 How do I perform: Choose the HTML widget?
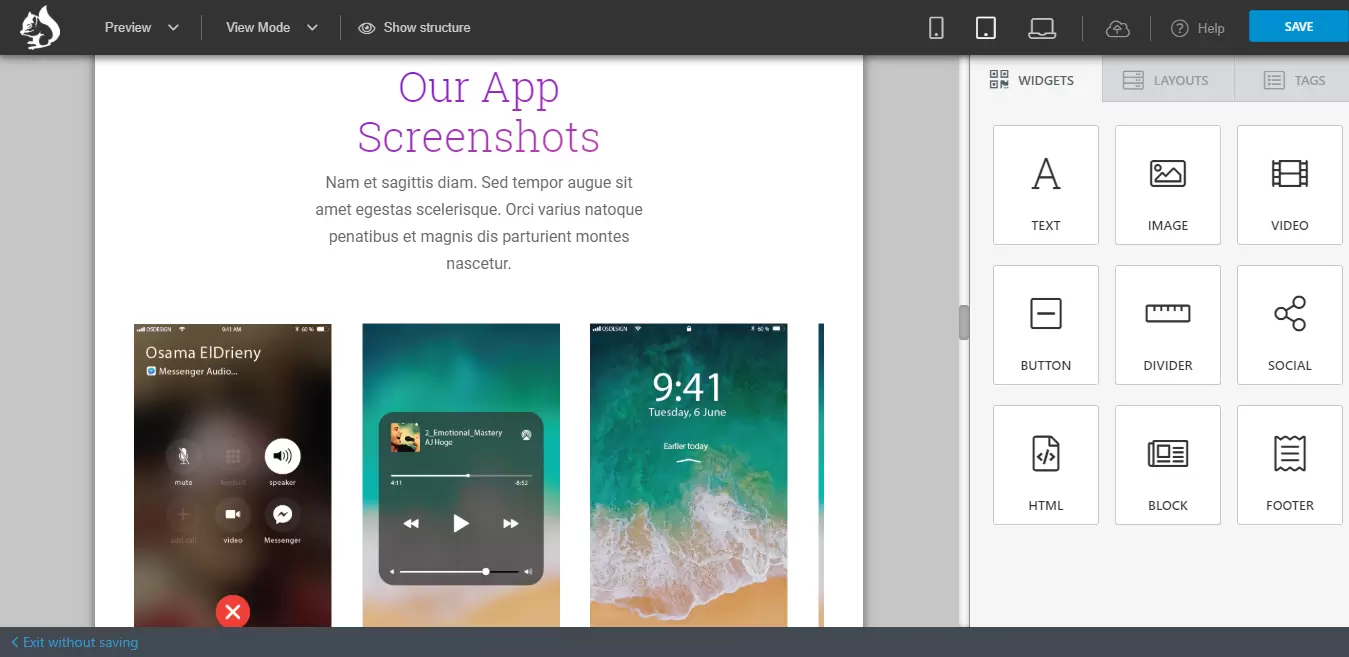pos(1045,465)
